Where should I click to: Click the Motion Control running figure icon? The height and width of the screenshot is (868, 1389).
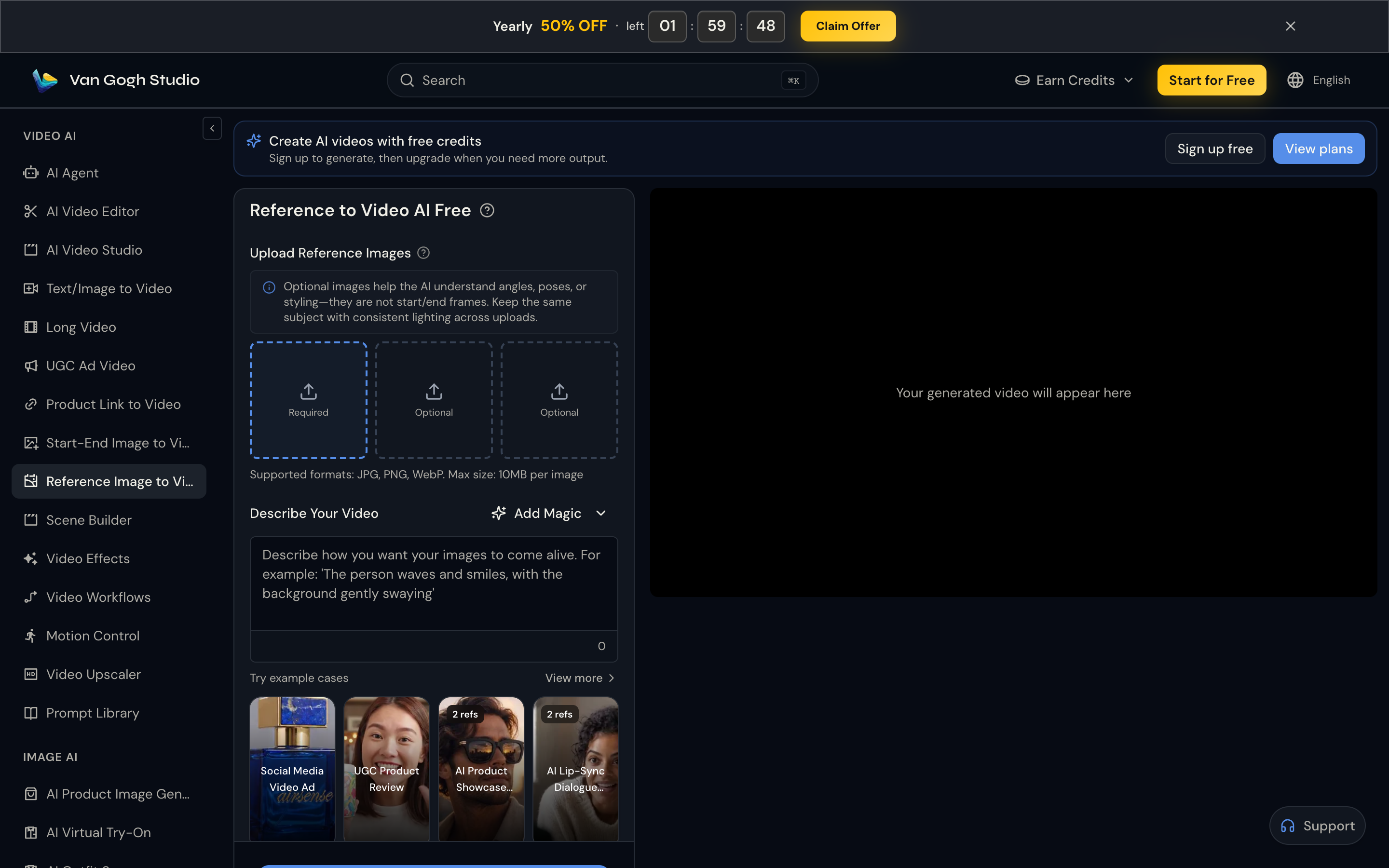(30, 636)
